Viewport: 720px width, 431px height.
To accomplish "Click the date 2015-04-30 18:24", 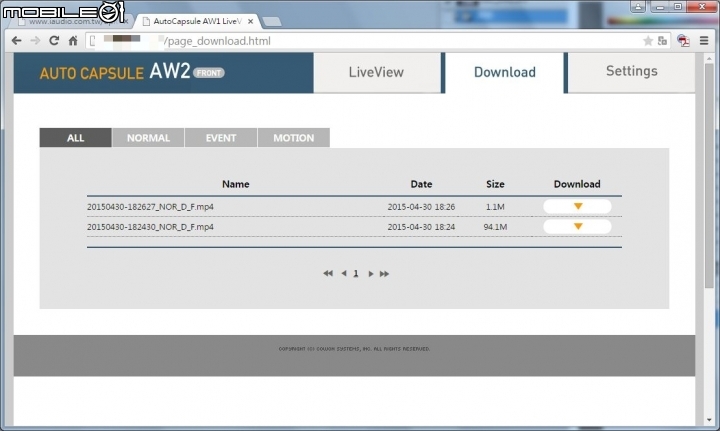I will click(x=421, y=227).
